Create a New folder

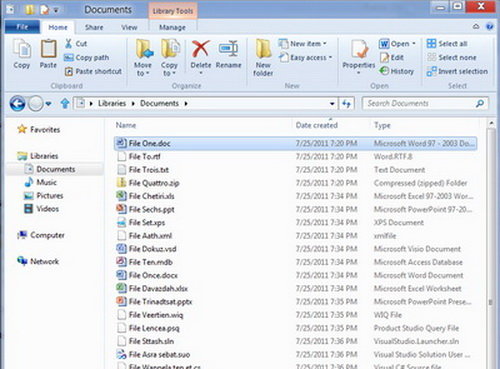click(263, 57)
